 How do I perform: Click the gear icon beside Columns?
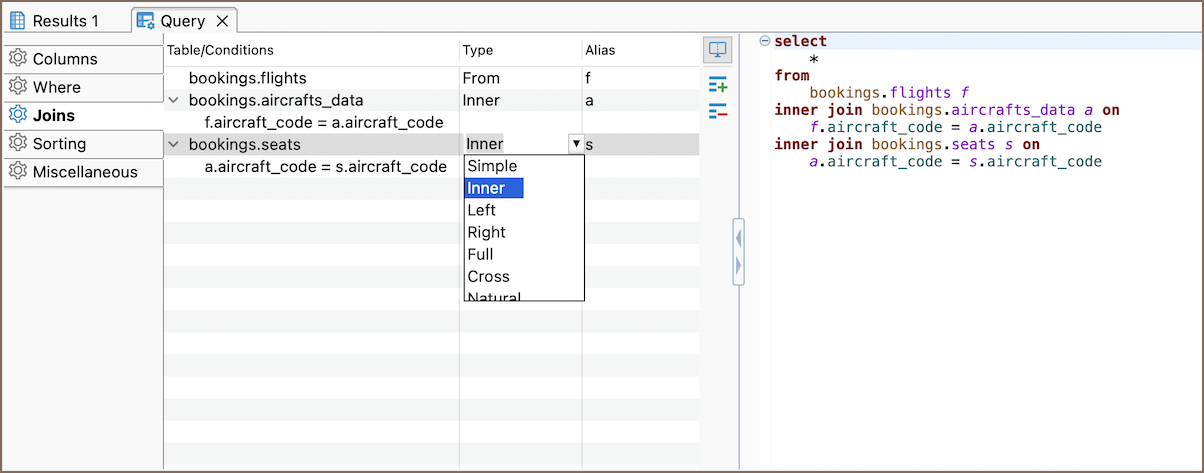(17, 59)
